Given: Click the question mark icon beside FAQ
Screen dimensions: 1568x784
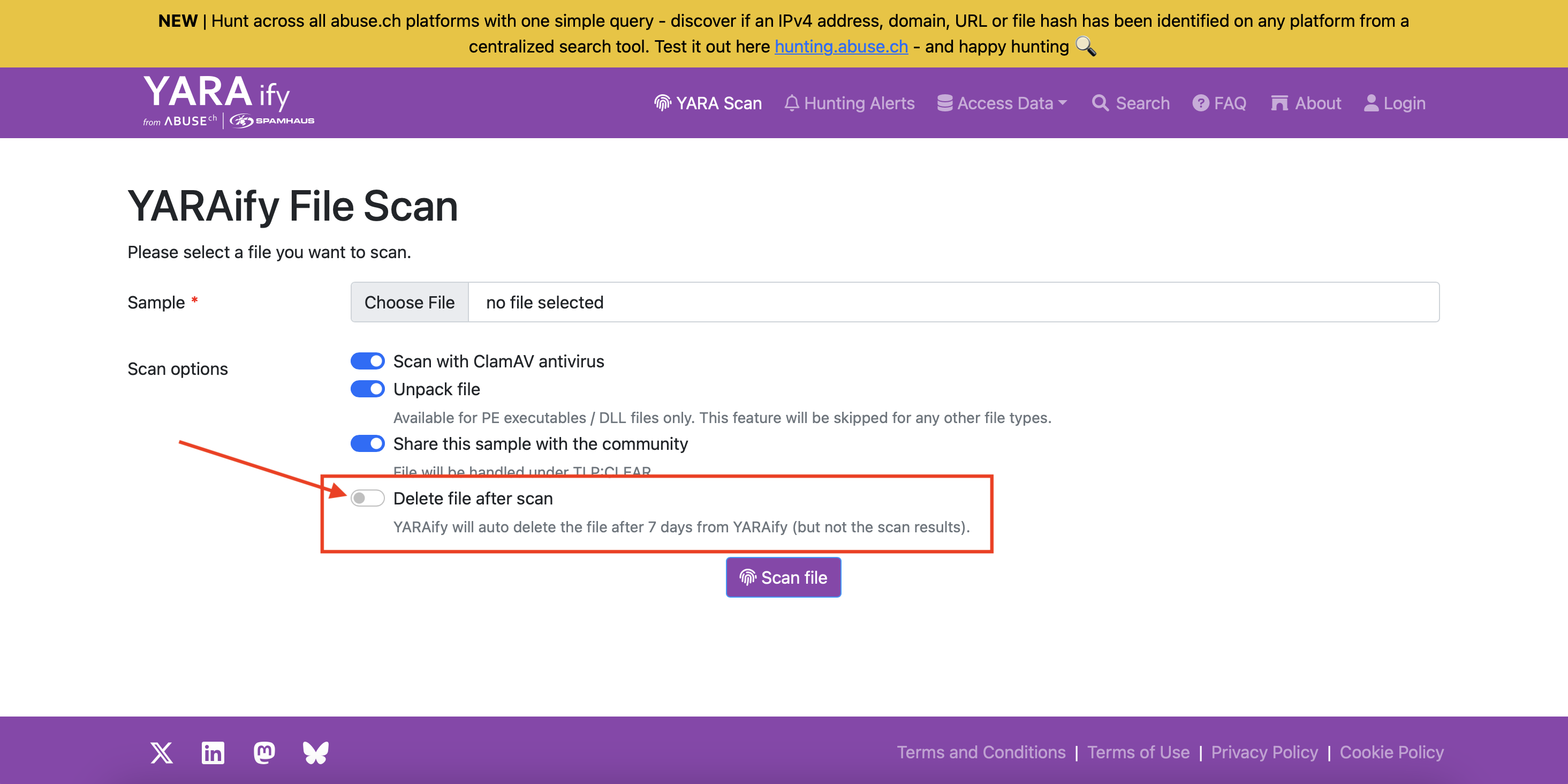Looking at the screenshot, I should click(x=1200, y=103).
